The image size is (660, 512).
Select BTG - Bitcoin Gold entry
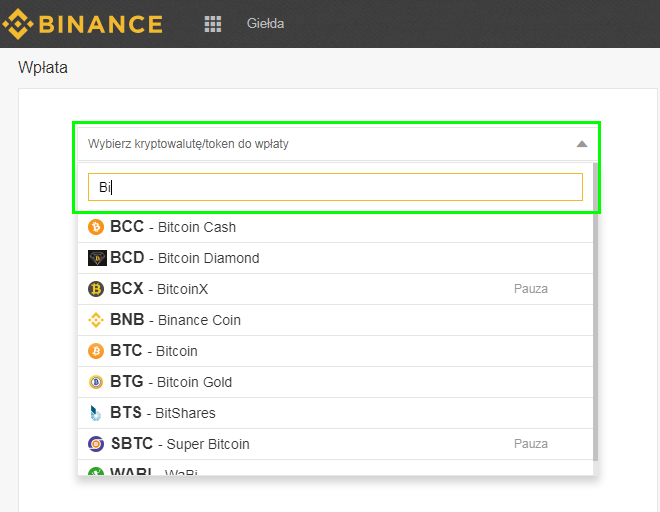pos(335,382)
